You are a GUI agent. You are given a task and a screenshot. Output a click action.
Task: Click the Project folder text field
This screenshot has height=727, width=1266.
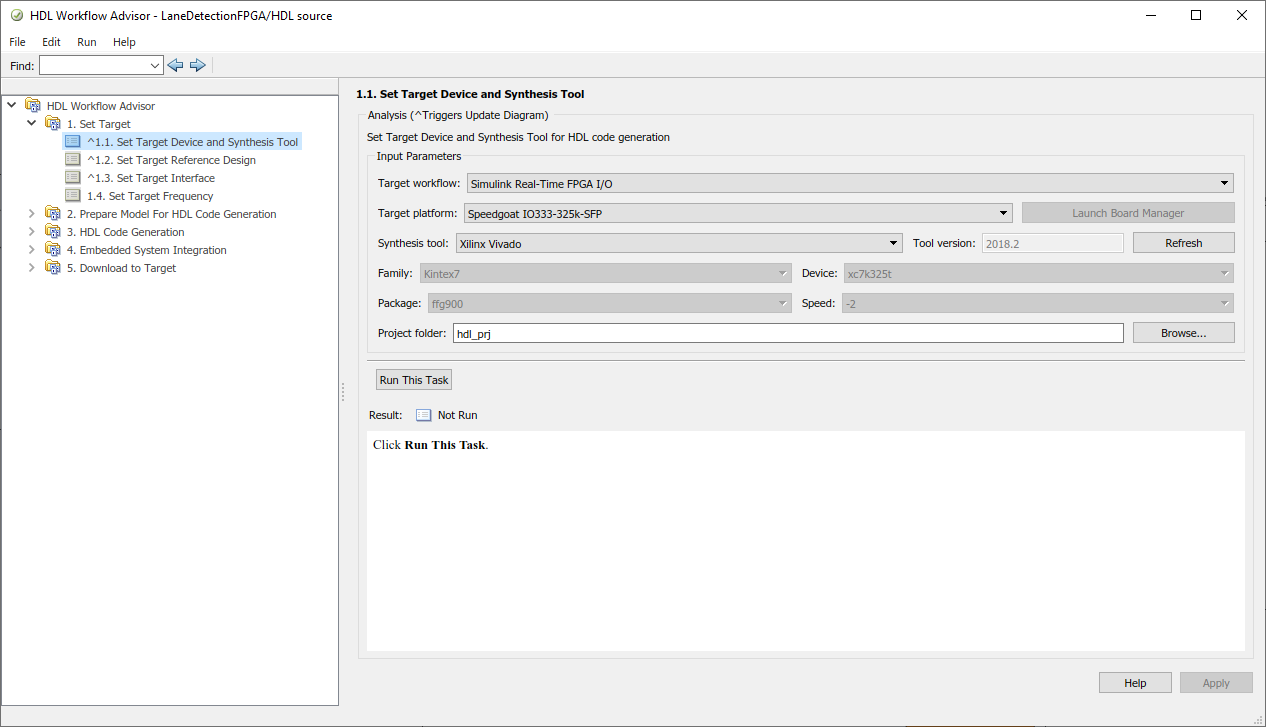(787, 334)
